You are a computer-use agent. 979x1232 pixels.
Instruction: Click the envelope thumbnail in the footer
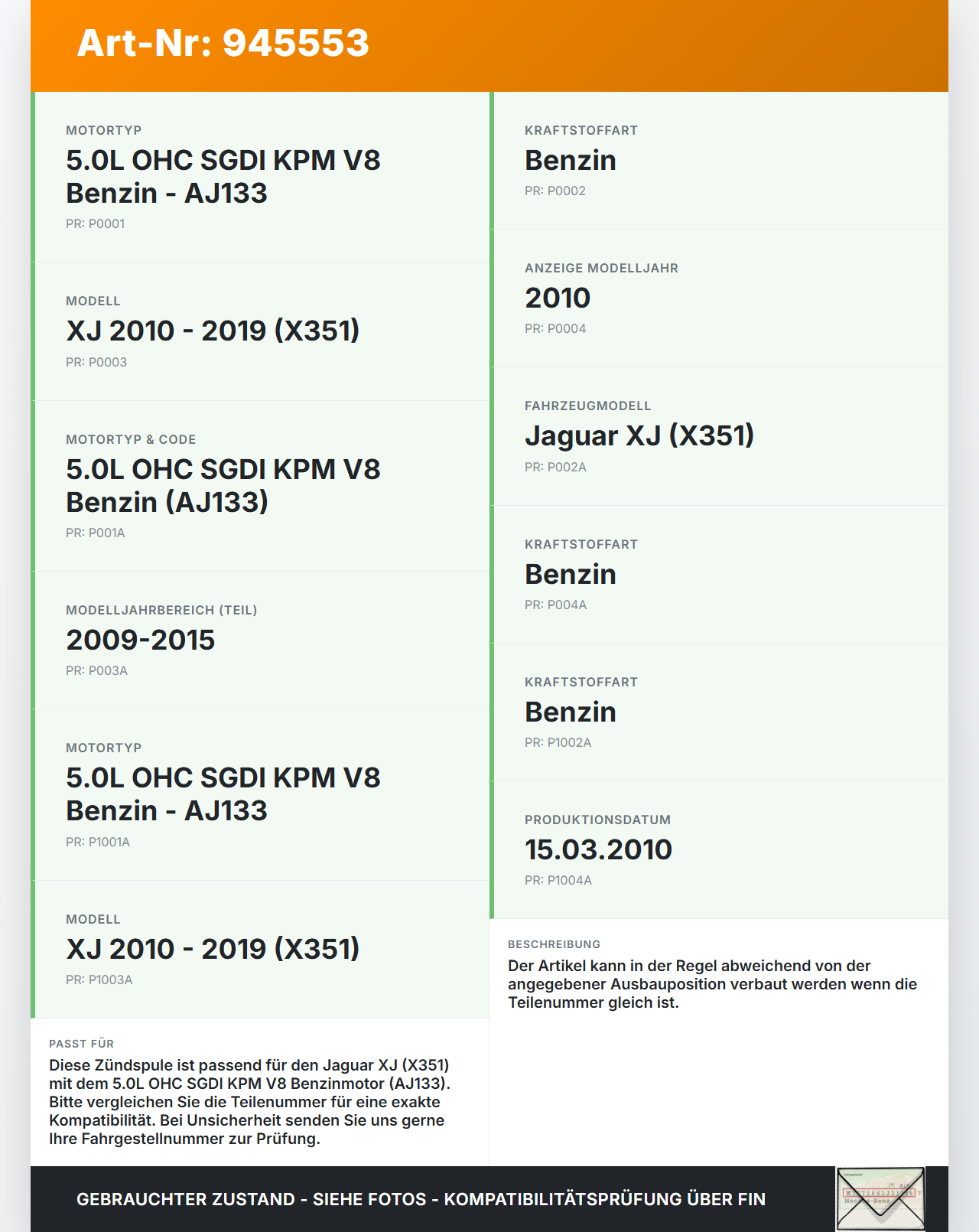click(880, 1199)
